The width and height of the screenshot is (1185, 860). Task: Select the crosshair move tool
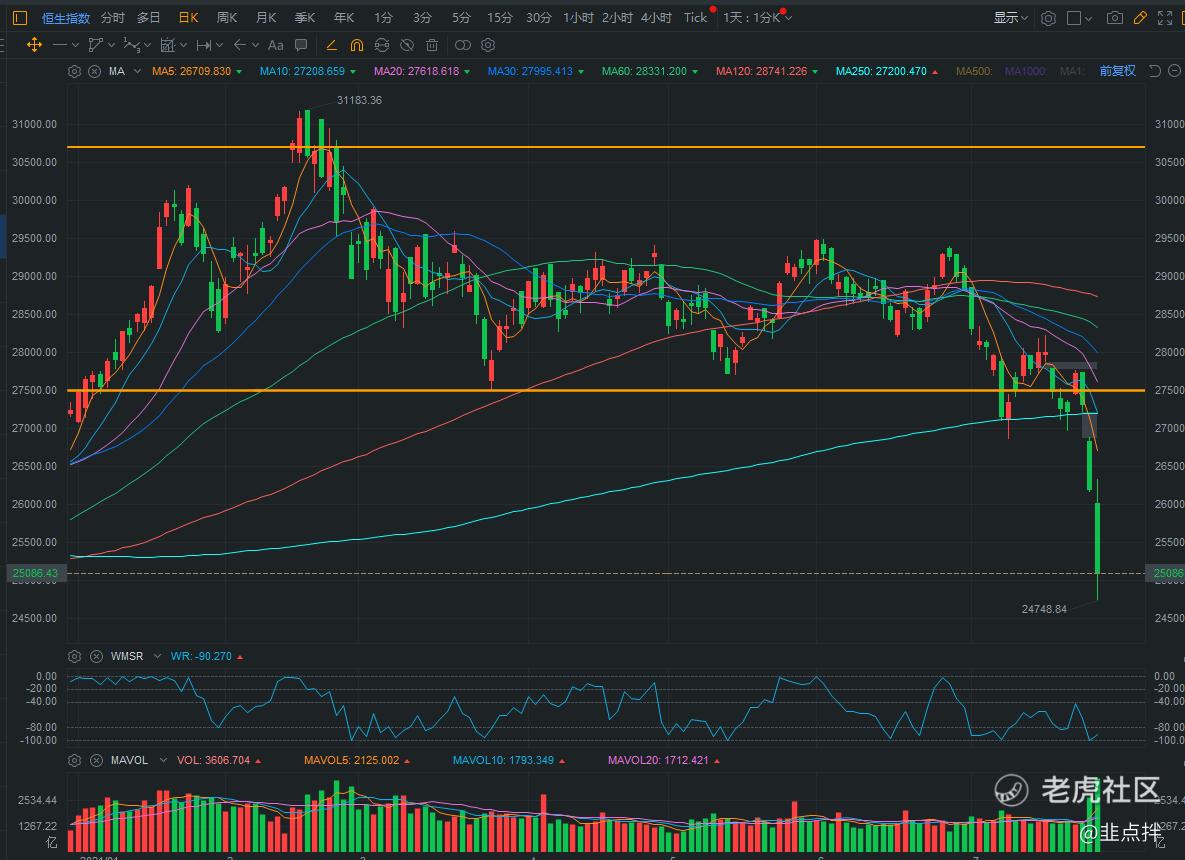click(x=34, y=45)
